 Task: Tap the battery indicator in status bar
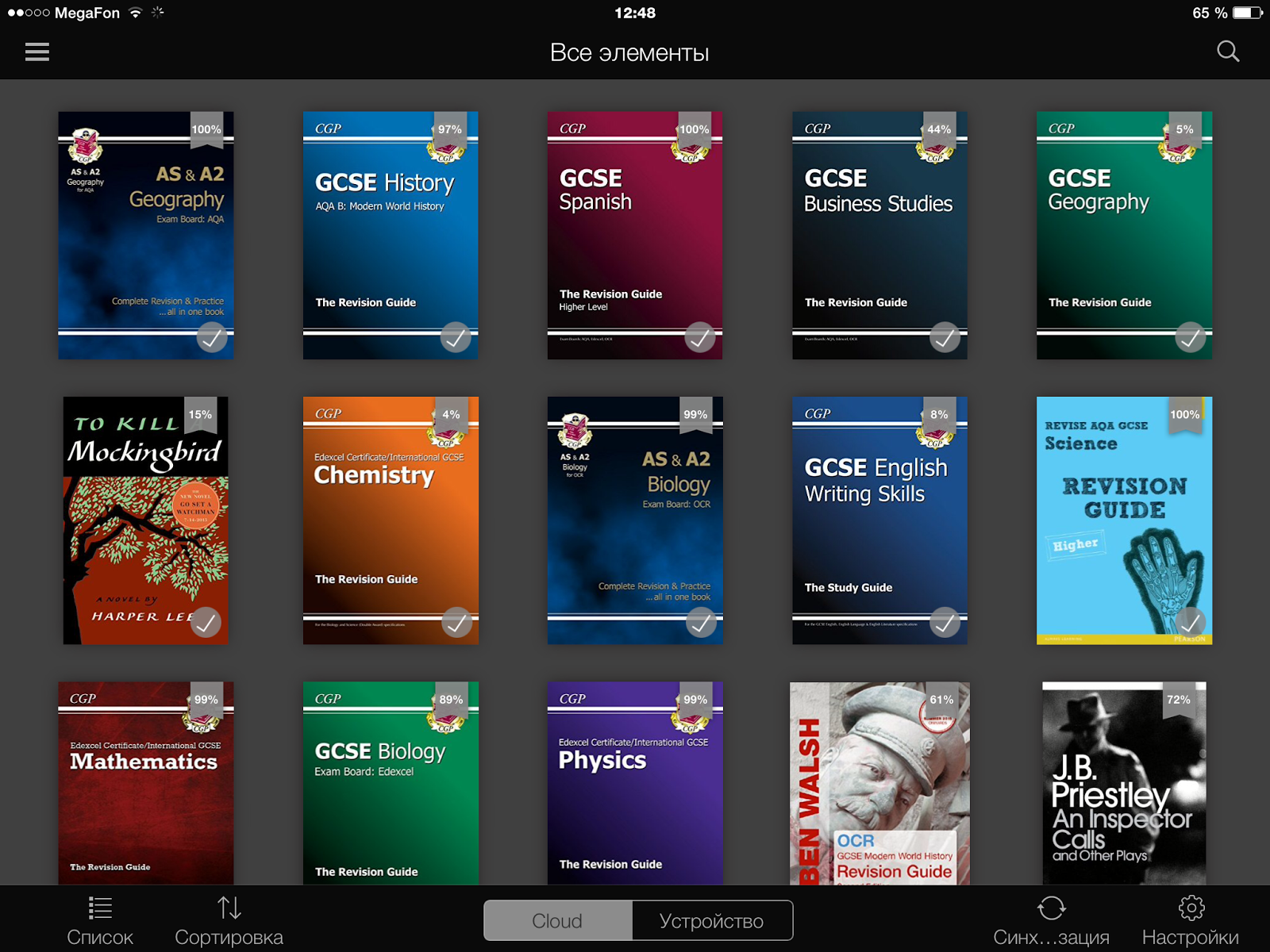1247,13
